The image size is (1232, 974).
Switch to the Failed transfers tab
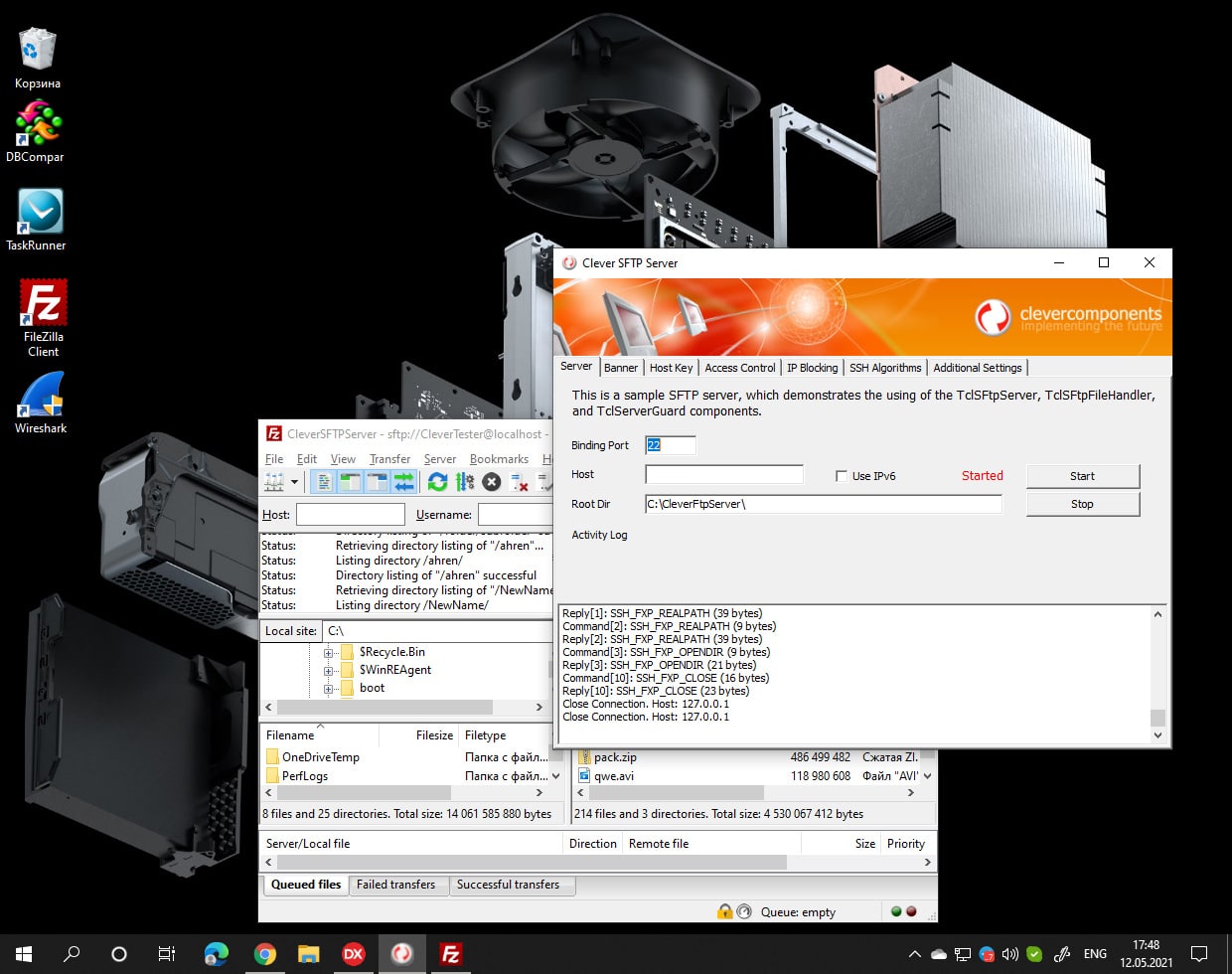[395, 885]
